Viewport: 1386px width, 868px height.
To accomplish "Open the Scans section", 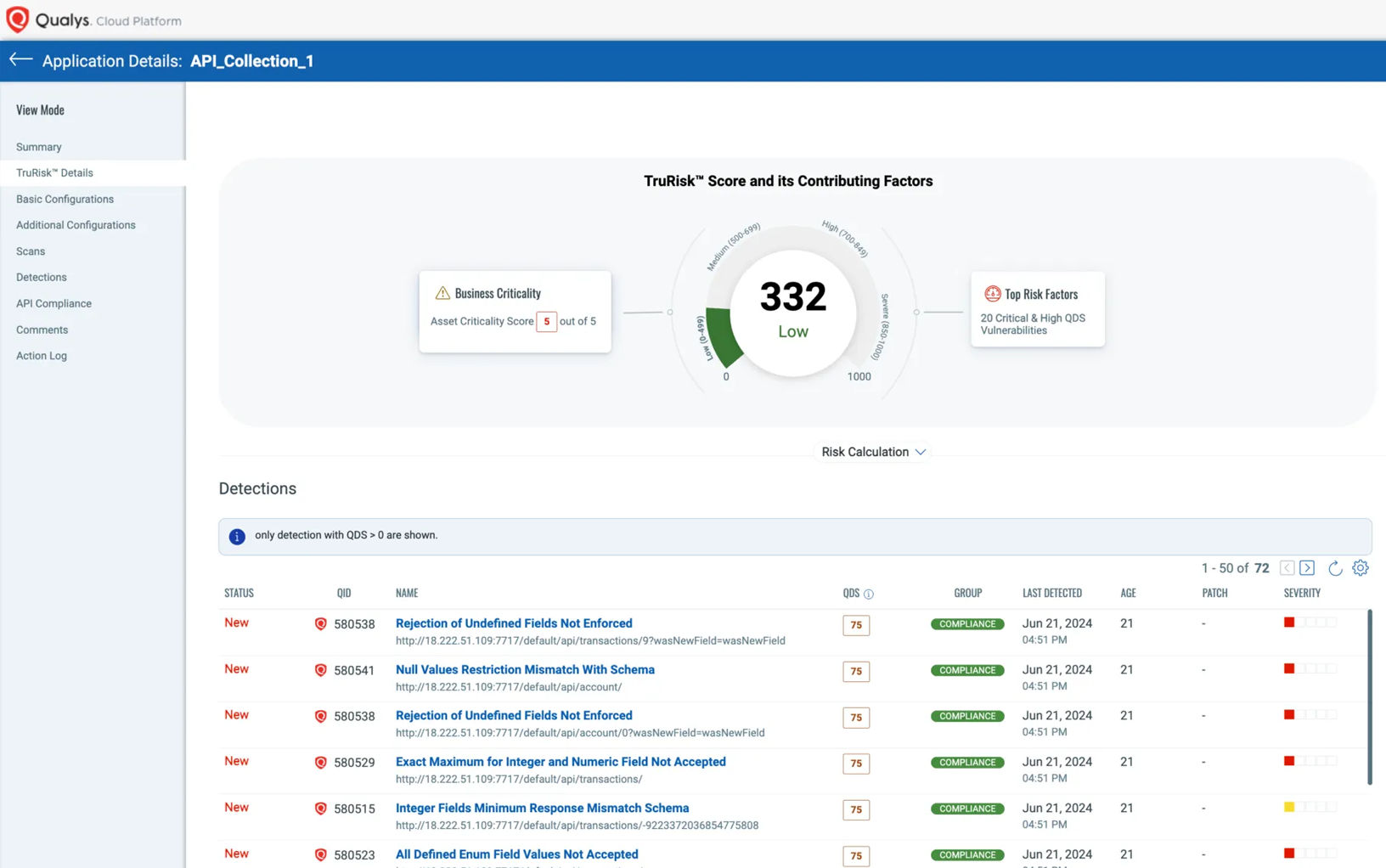I will point(30,251).
